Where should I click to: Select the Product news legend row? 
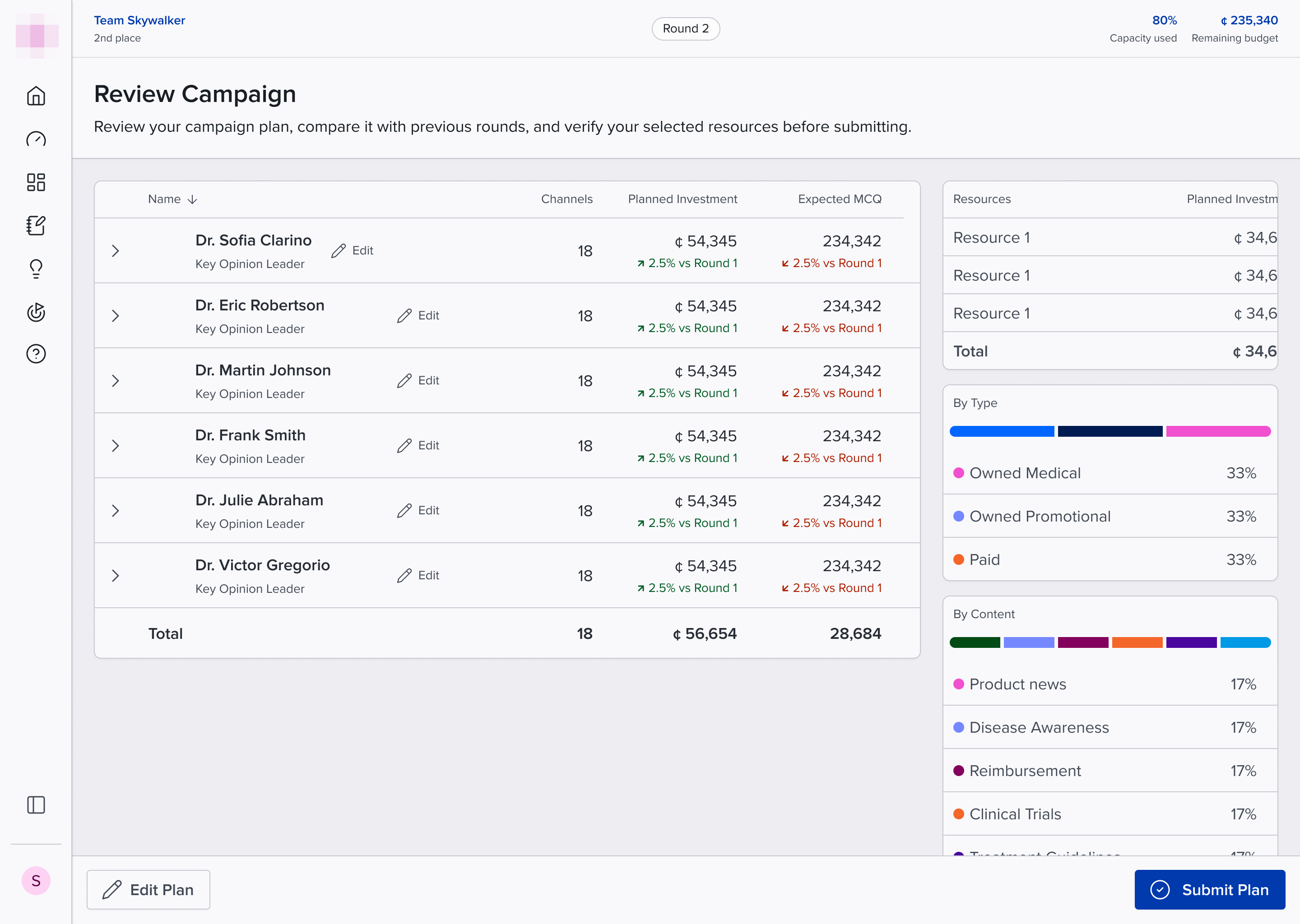[x=1110, y=684]
